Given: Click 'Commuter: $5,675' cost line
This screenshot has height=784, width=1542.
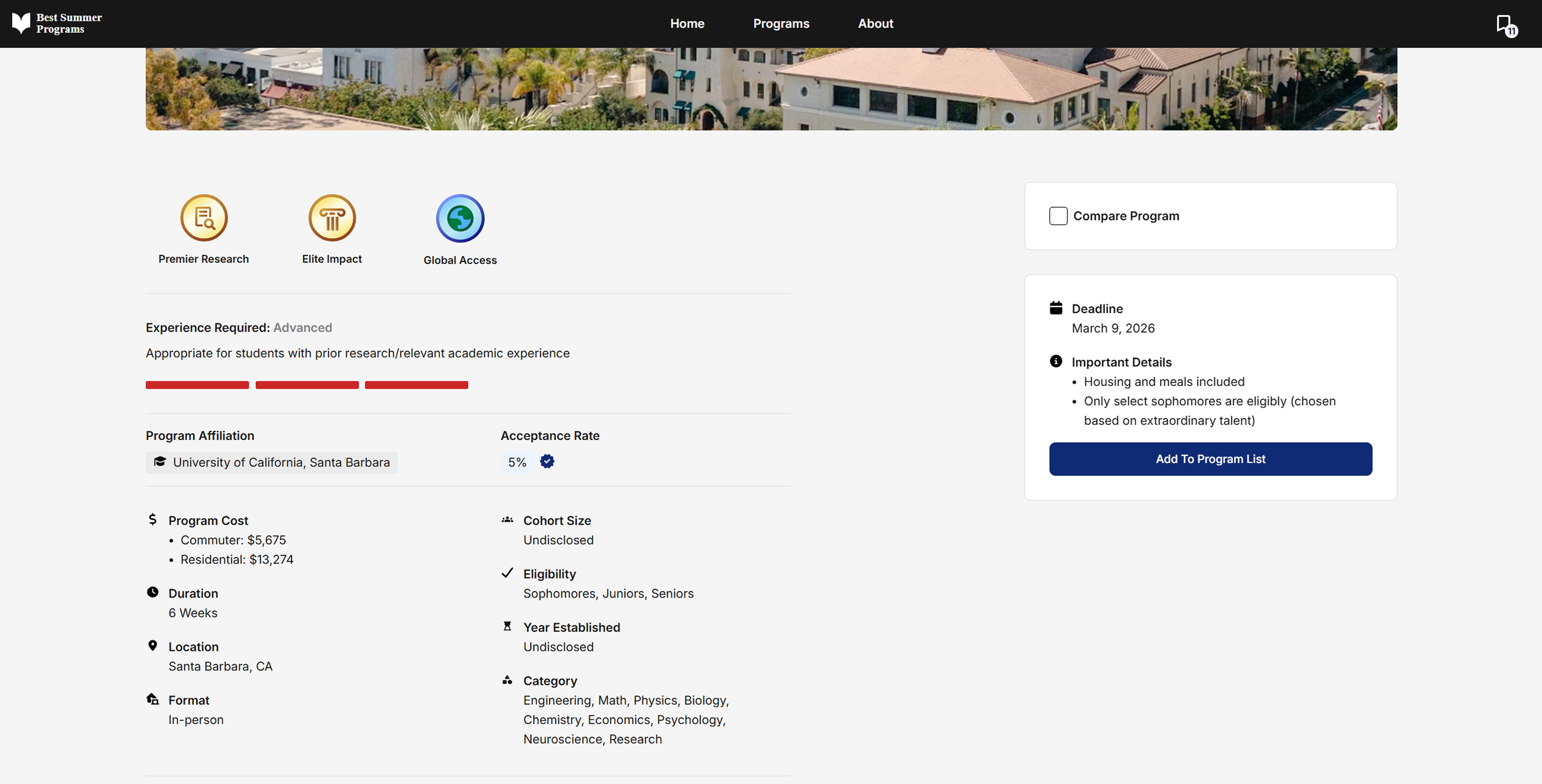Looking at the screenshot, I should click(234, 540).
